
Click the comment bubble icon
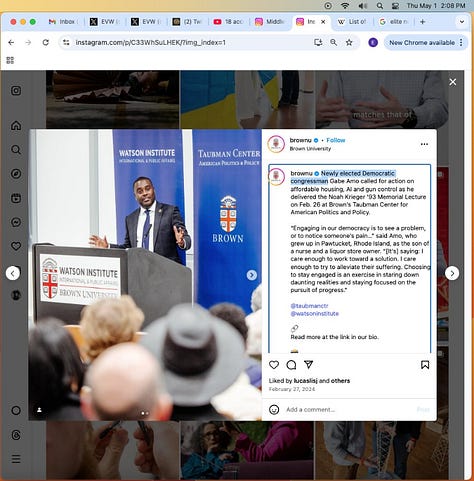click(x=291, y=365)
